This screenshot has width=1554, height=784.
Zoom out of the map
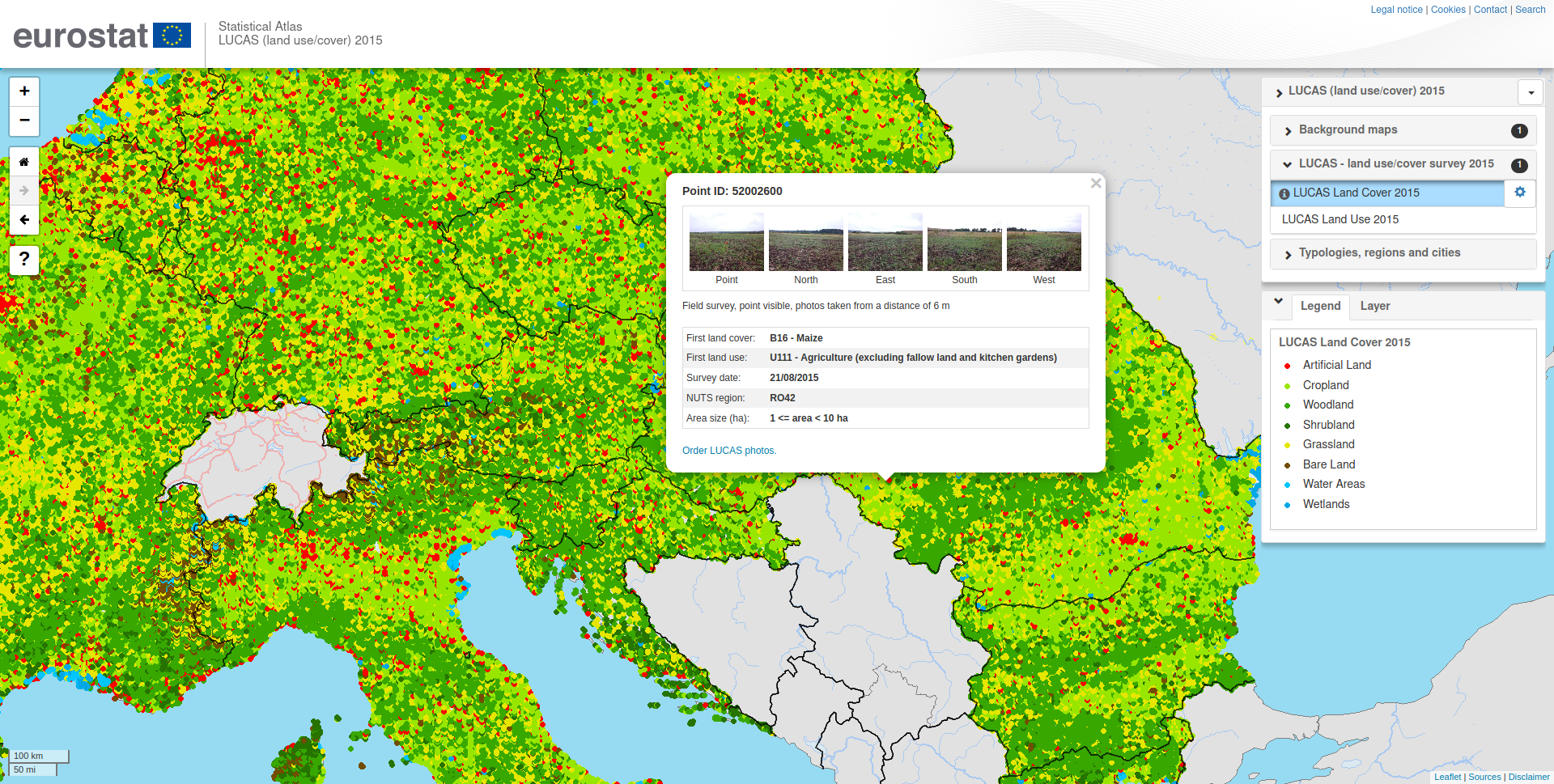pyautogui.click(x=24, y=121)
